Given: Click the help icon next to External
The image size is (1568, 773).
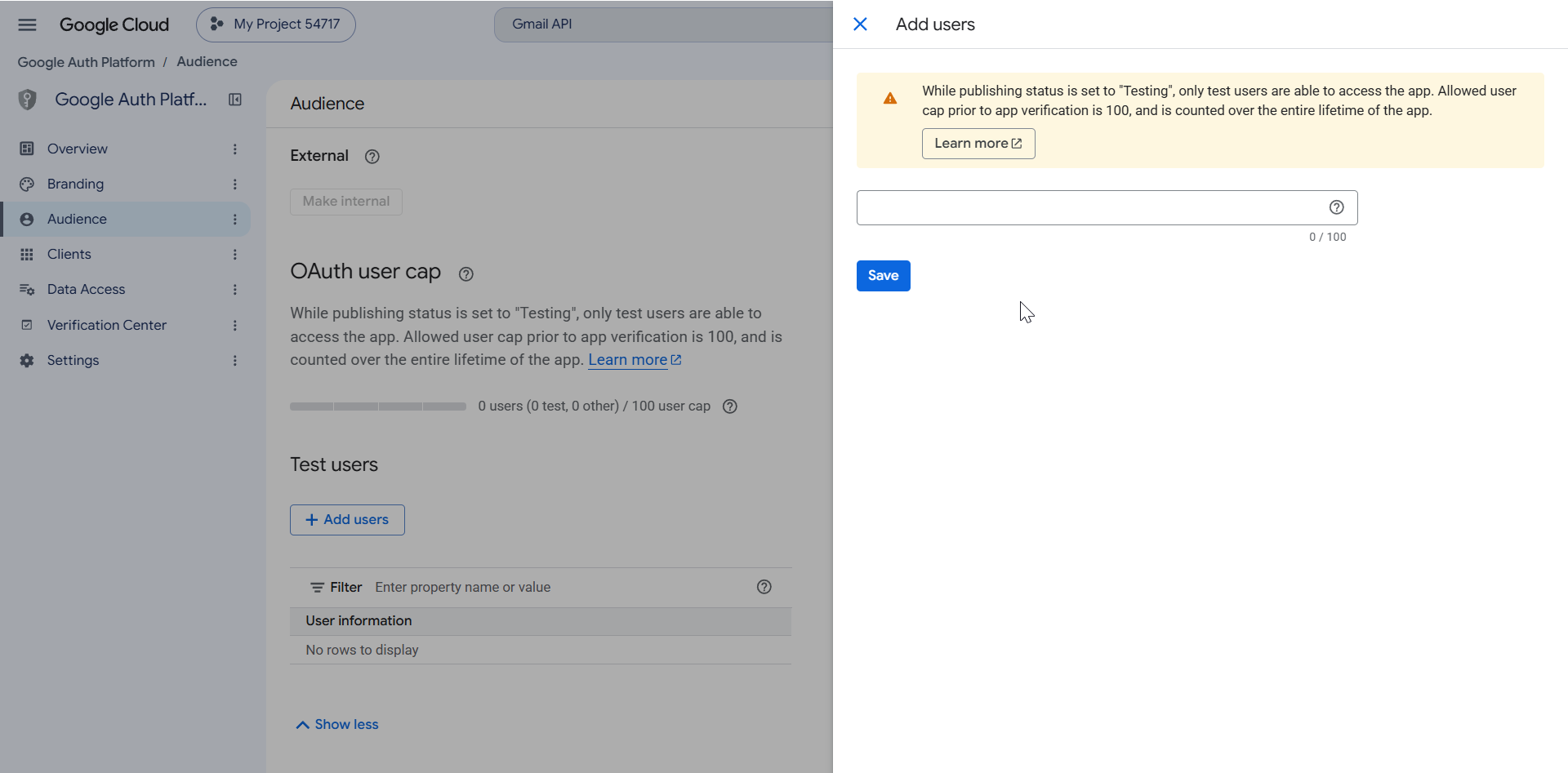Looking at the screenshot, I should click(x=372, y=156).
